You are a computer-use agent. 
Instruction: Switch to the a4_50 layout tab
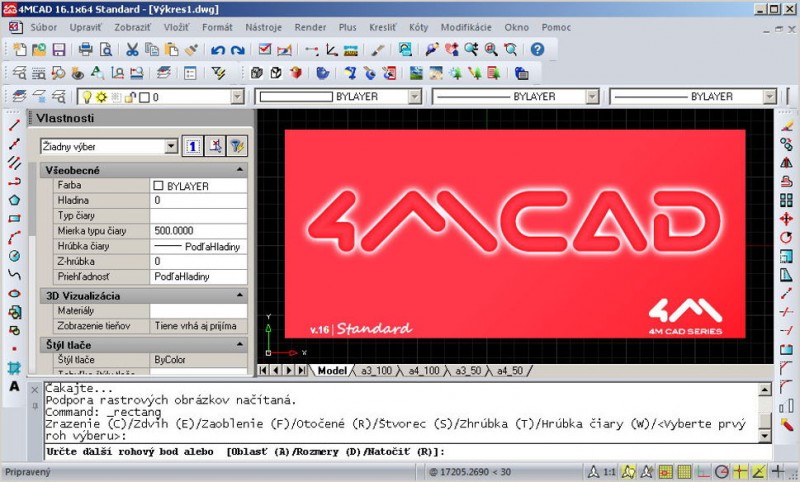click(510, 371)
